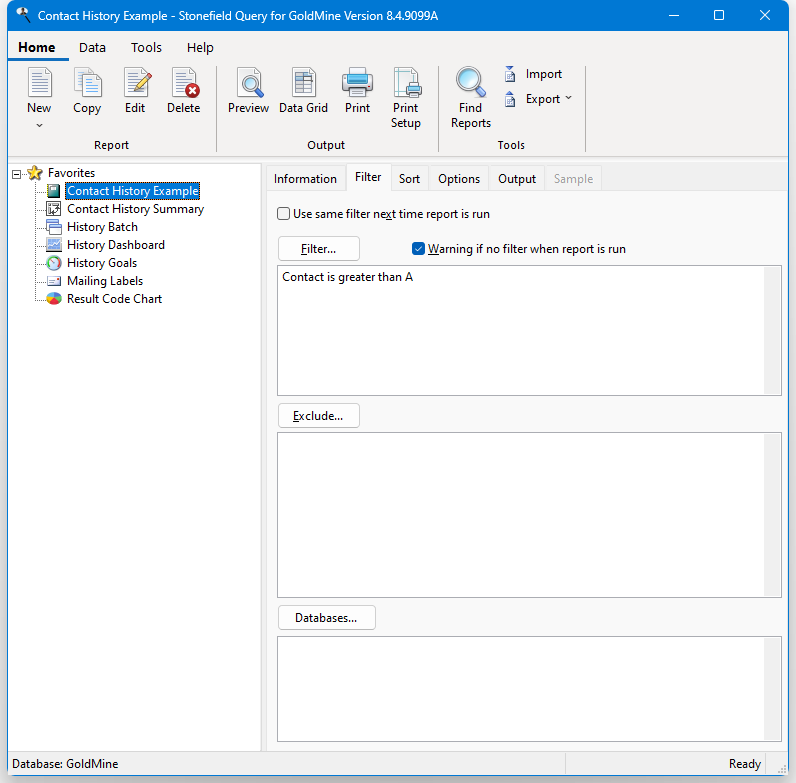Viewport: 796px width, 783px height.
Task: Click the New report icon
Action: pyautogui.click(x=39, y=83)
